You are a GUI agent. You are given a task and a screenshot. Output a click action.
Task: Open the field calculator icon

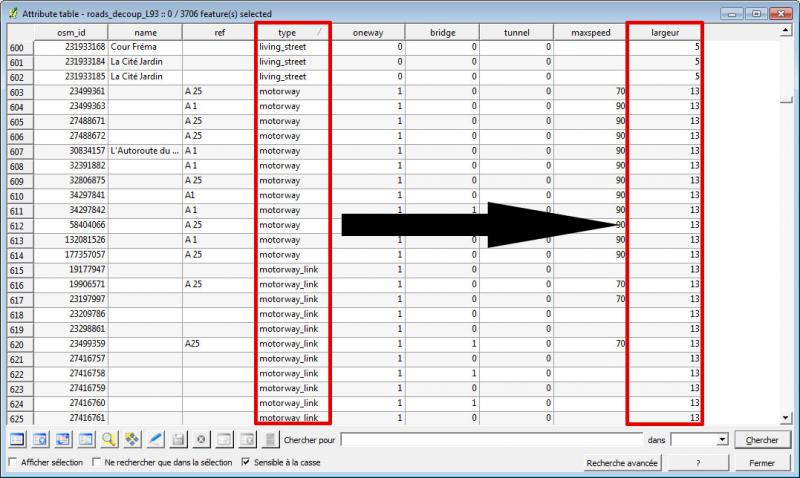[x=270, y=439]
